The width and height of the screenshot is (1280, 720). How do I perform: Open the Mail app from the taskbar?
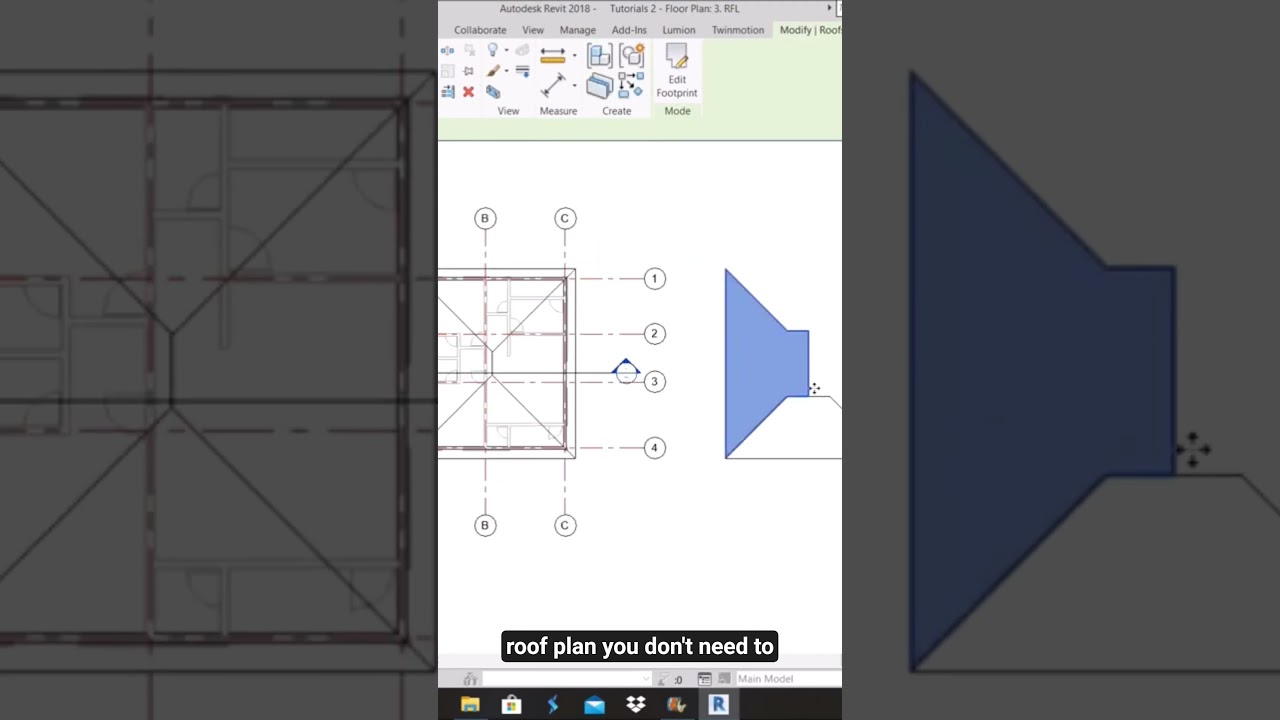[594, 704]
